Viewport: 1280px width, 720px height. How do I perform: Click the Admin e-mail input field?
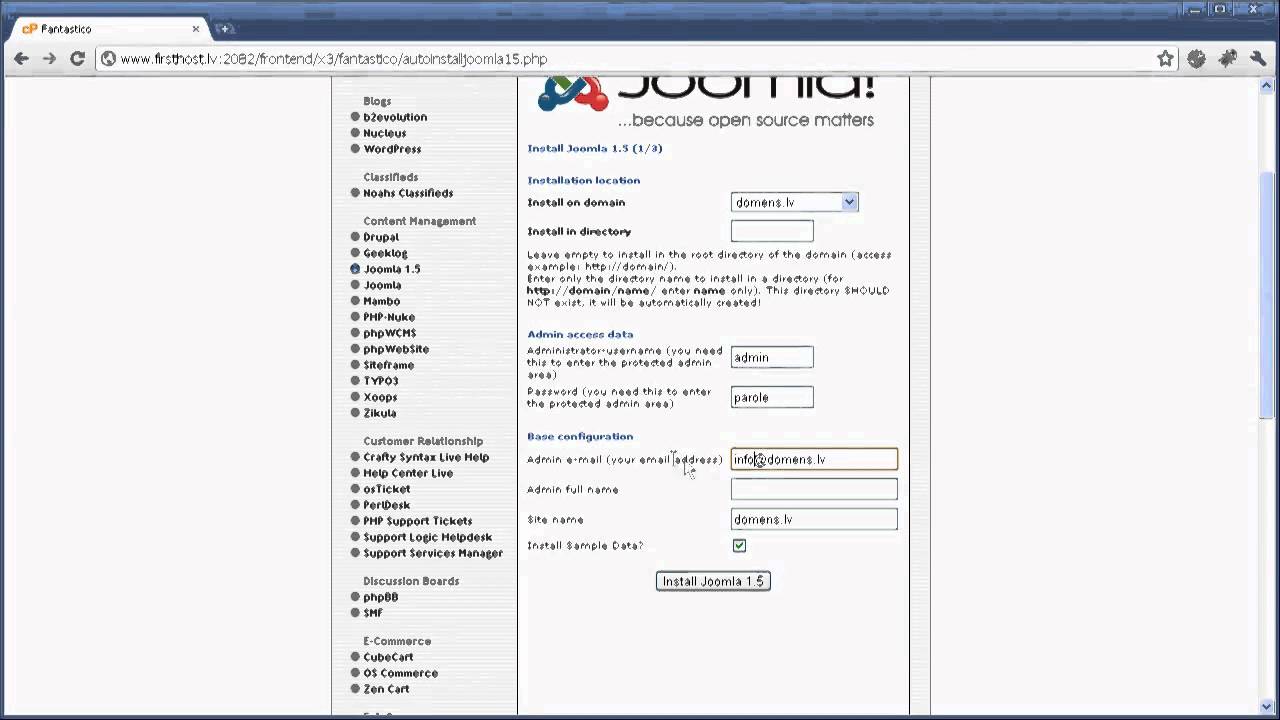(x=814, y=459)
